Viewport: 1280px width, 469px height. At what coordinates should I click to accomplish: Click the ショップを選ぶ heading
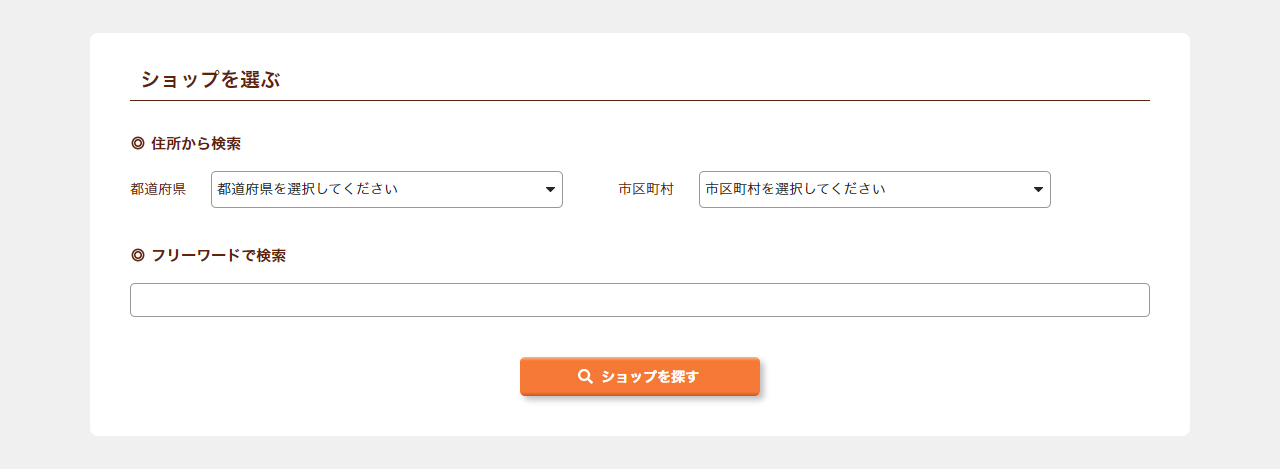(210, 80)
